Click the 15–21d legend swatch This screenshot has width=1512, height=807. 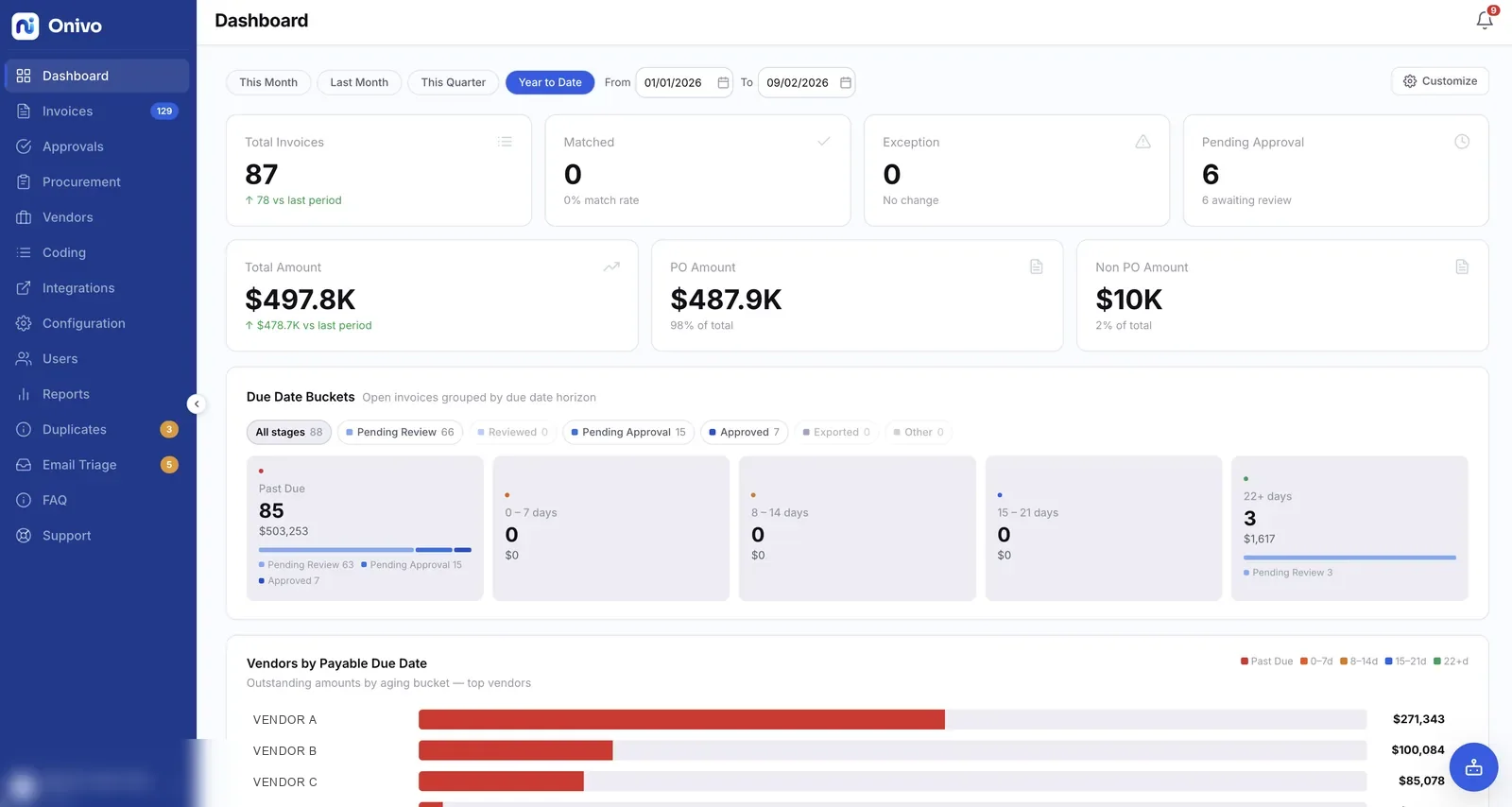point(1389,661)
